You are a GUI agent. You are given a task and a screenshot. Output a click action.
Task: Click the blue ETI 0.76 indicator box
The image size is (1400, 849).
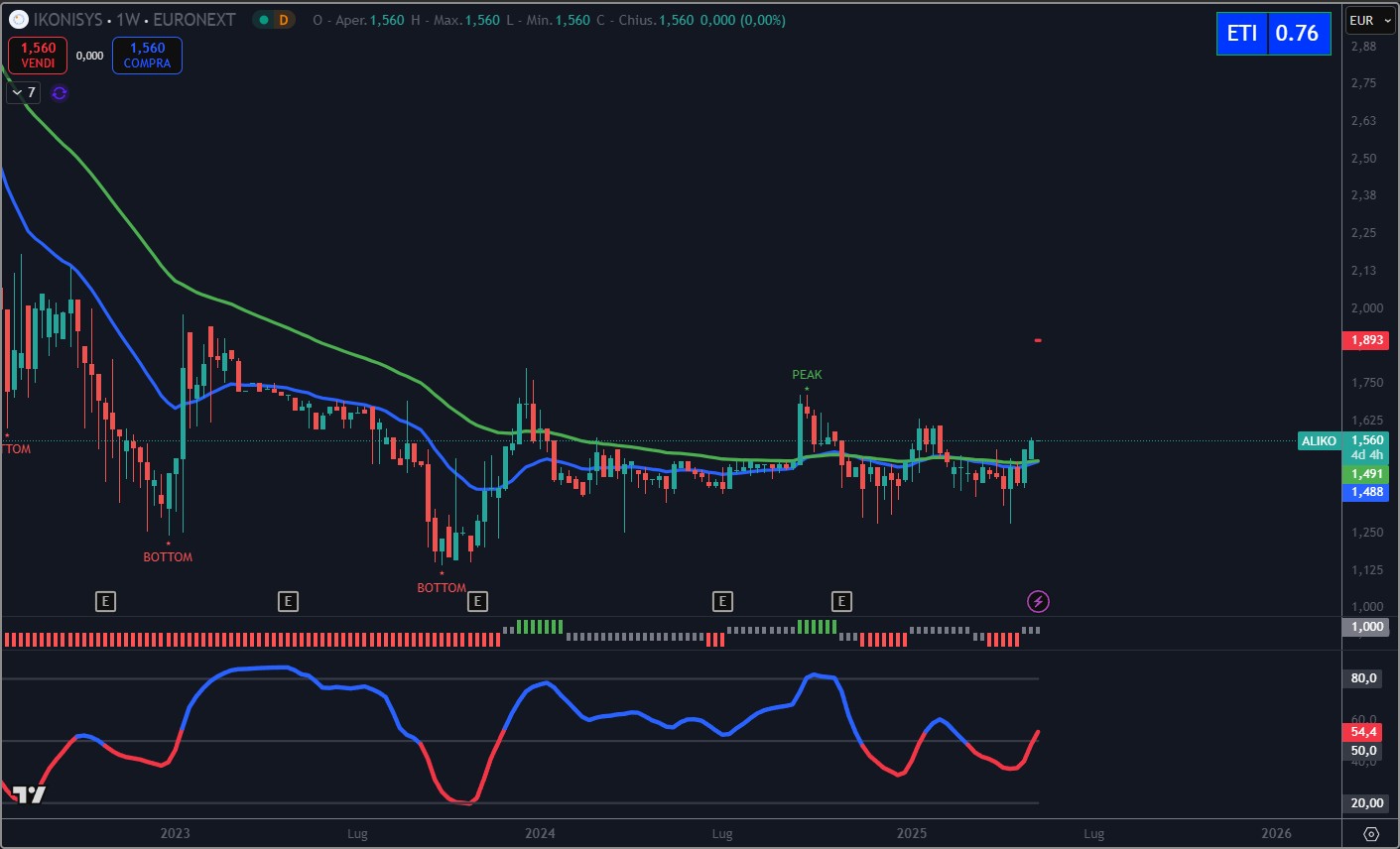click(1273, 34)
